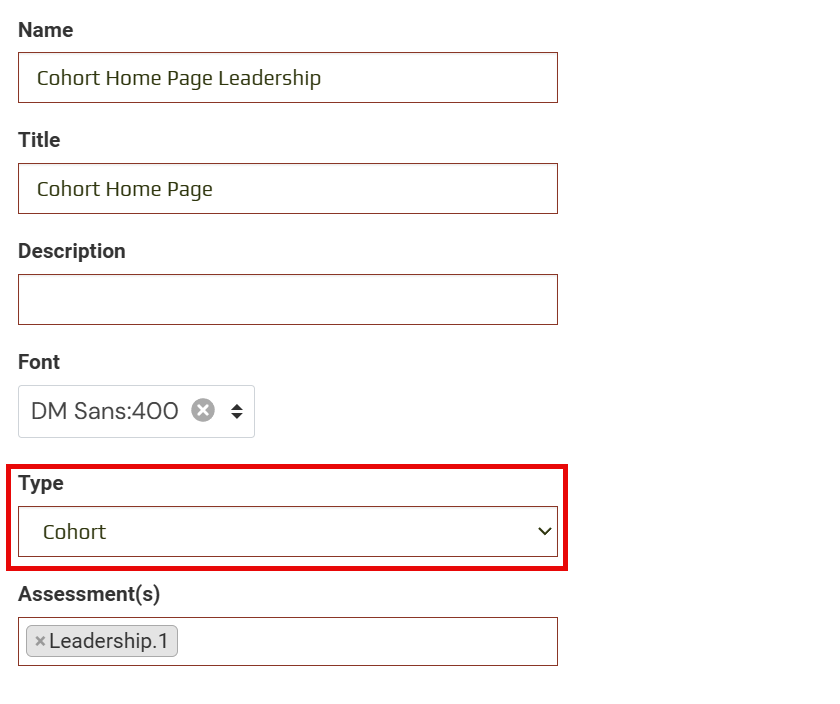Click the selected value Cohort in Type
This screenshot has width=840, height=704.
coord(75,532)
